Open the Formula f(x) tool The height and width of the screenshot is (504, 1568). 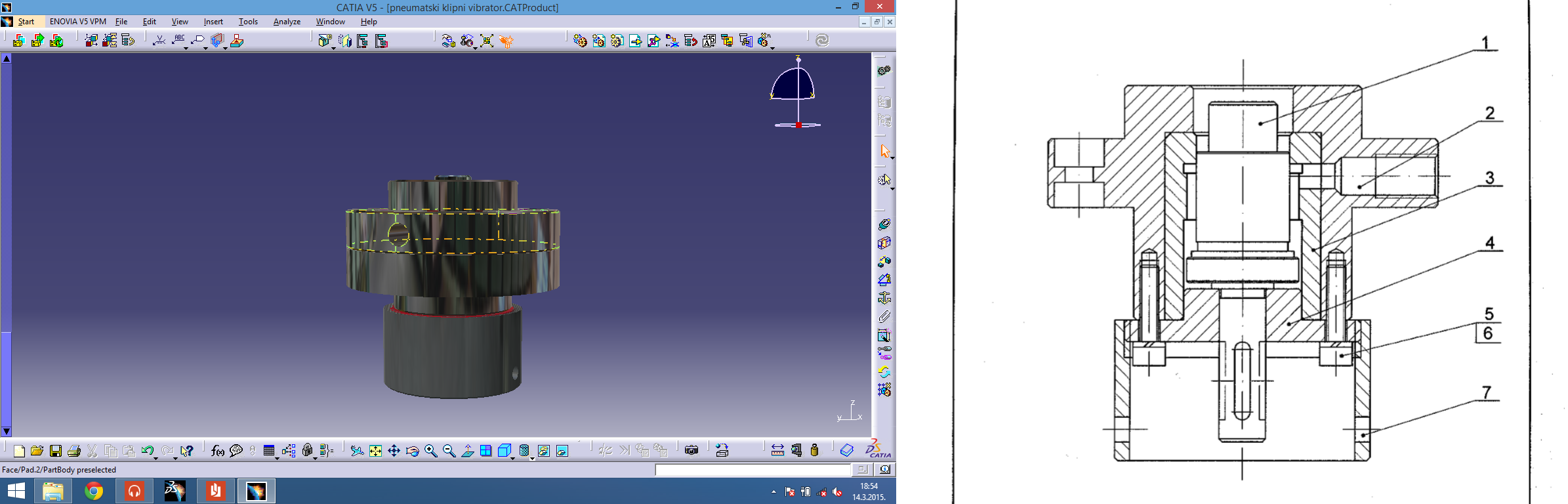218,451
